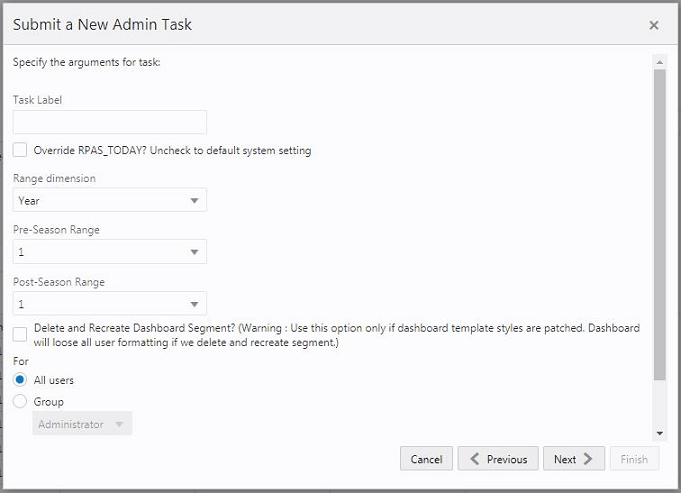Click the Pre-Season Range arrow icon

pos(194,252)
